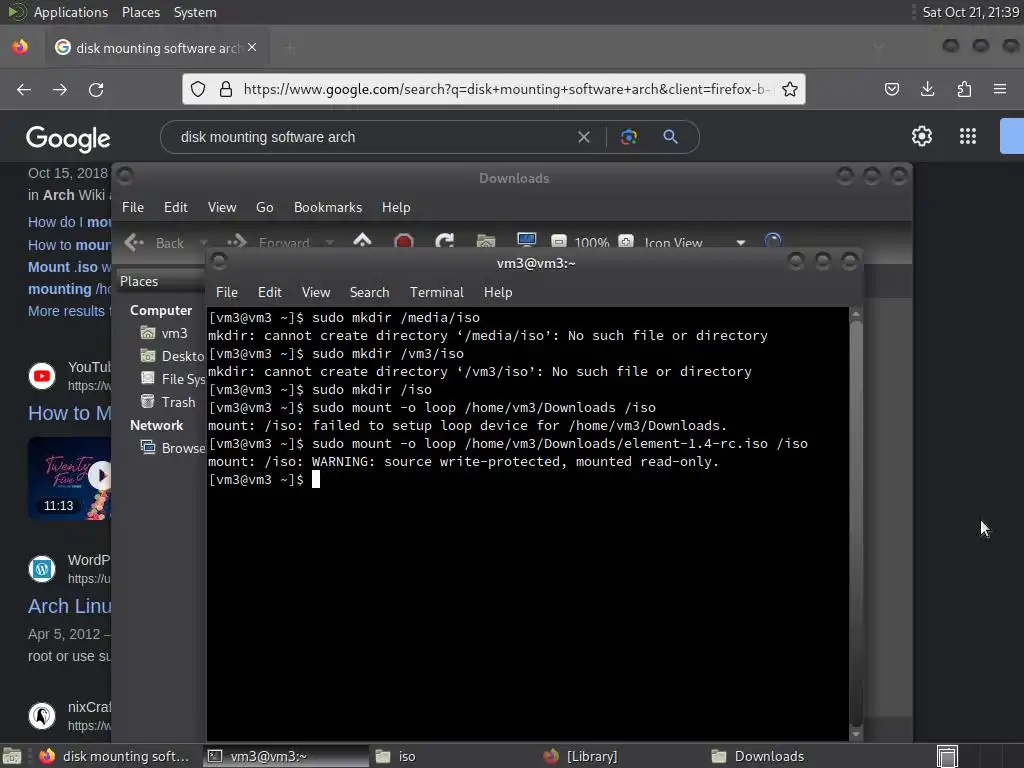Open home folder from file manager toolbar
1024x768 pixels.
tap(486, 242)
